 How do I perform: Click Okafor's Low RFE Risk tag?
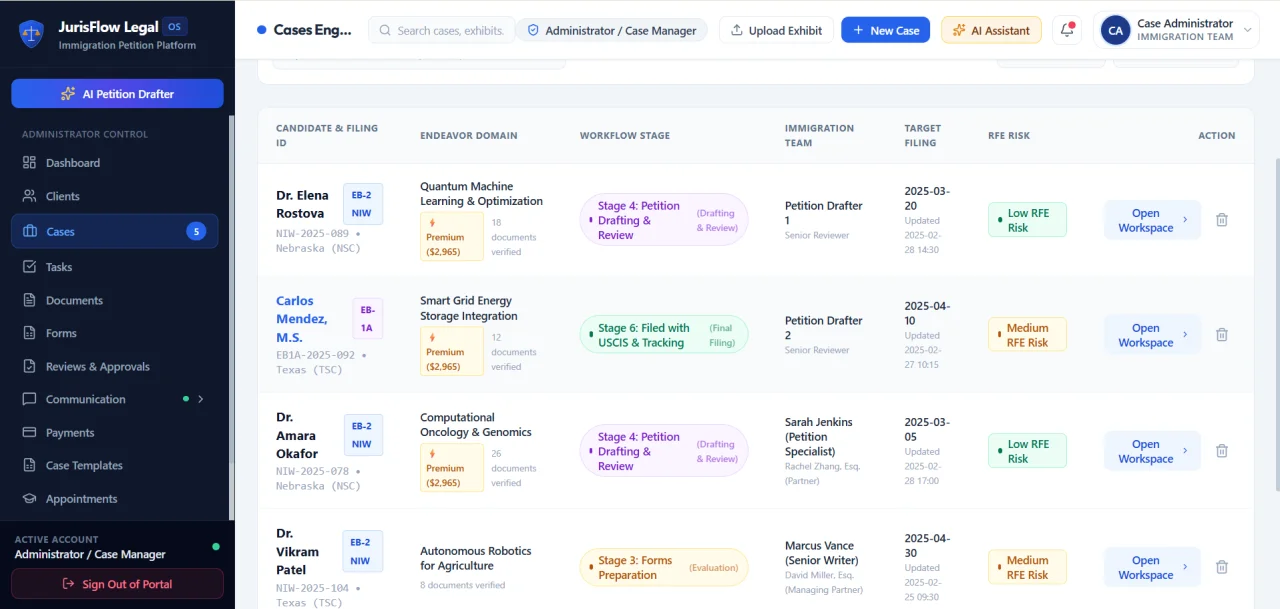pos(1027,451)
